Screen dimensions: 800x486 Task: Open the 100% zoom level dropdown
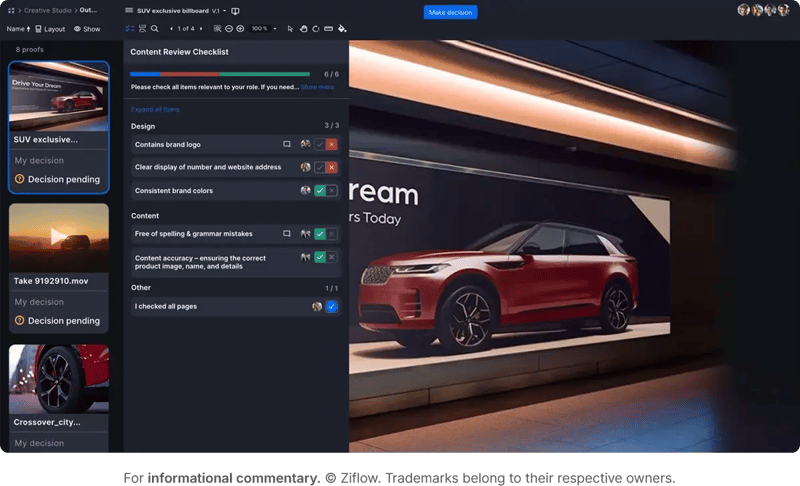click(274, 29)
